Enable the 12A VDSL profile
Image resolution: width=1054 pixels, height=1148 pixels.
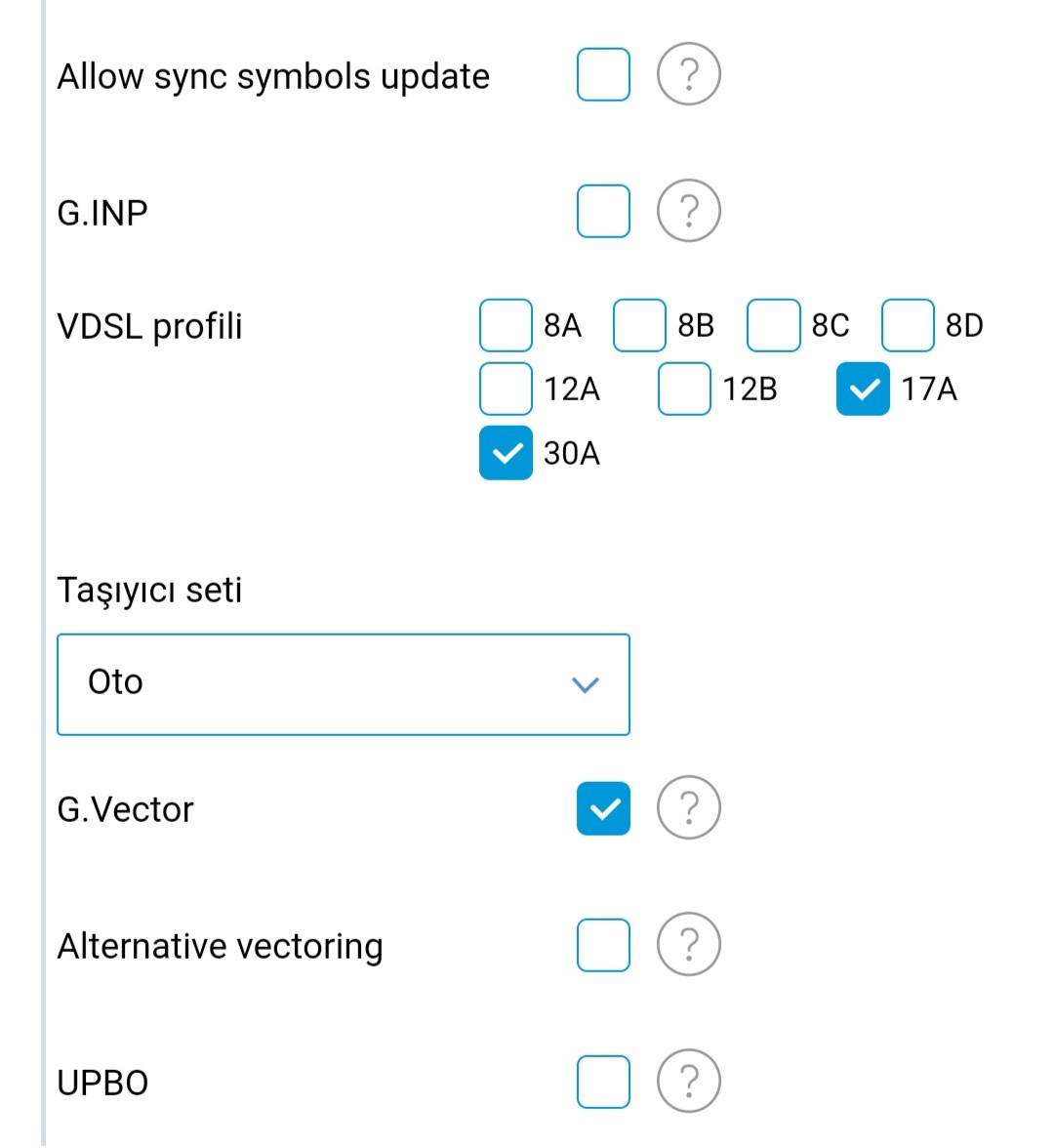tap(506, 389)
